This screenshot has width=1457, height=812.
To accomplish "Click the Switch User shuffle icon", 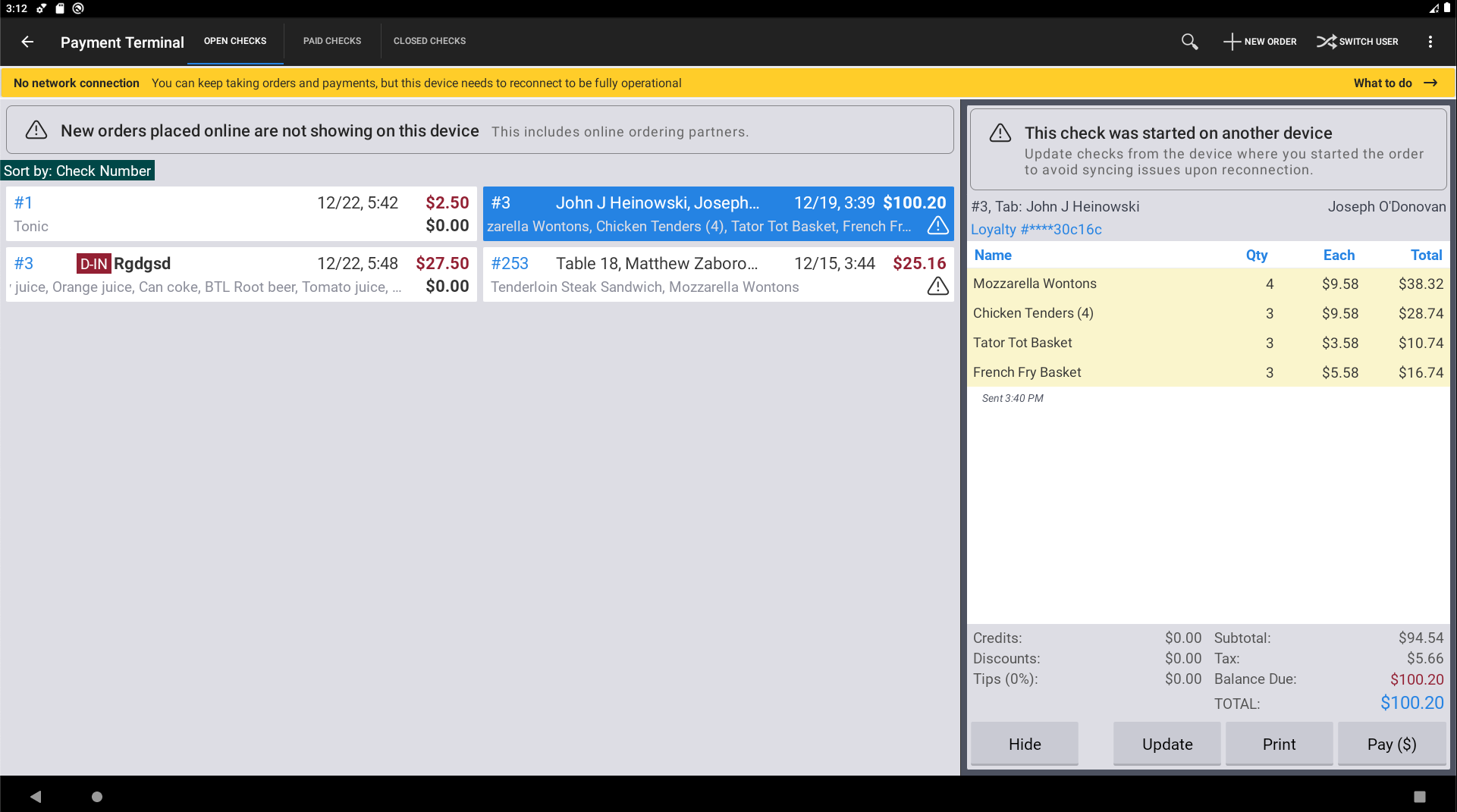I will point(1326,42).
